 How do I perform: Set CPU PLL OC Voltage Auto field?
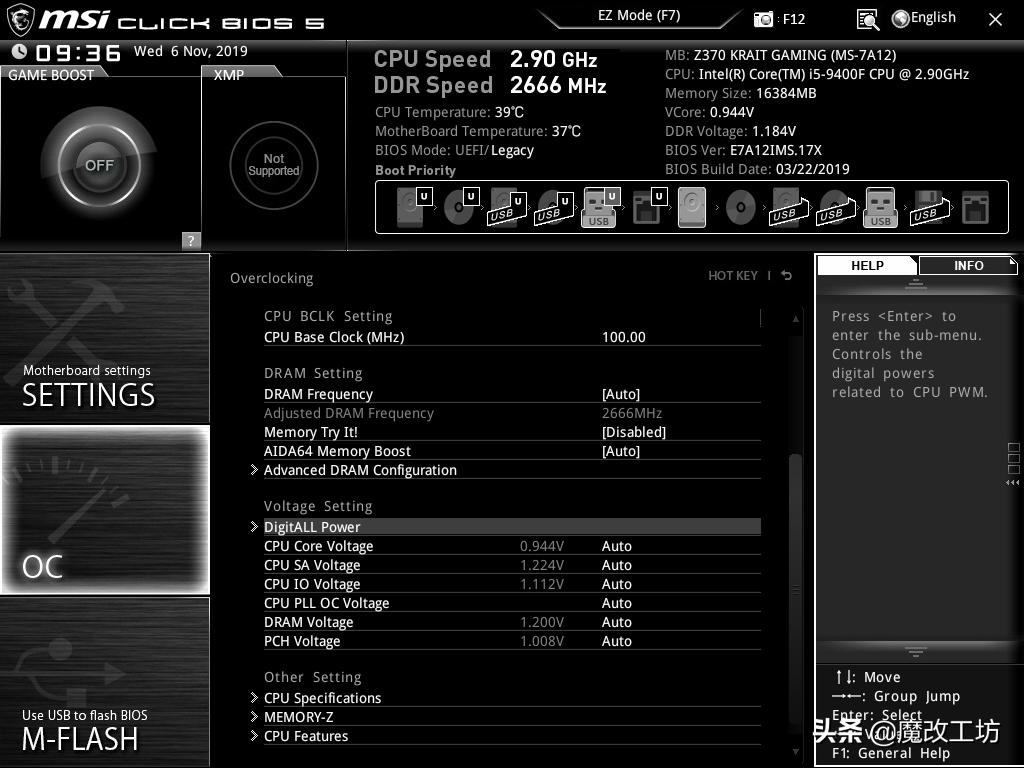(616, 603)
